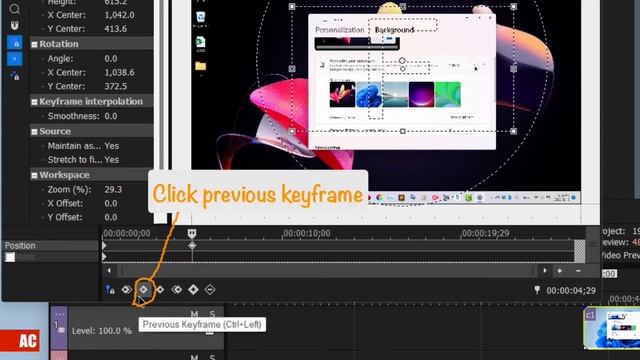The image size is (640, 360).
Task: Delete the keyframe with the minus-diamond button
Action: (210, 289)
